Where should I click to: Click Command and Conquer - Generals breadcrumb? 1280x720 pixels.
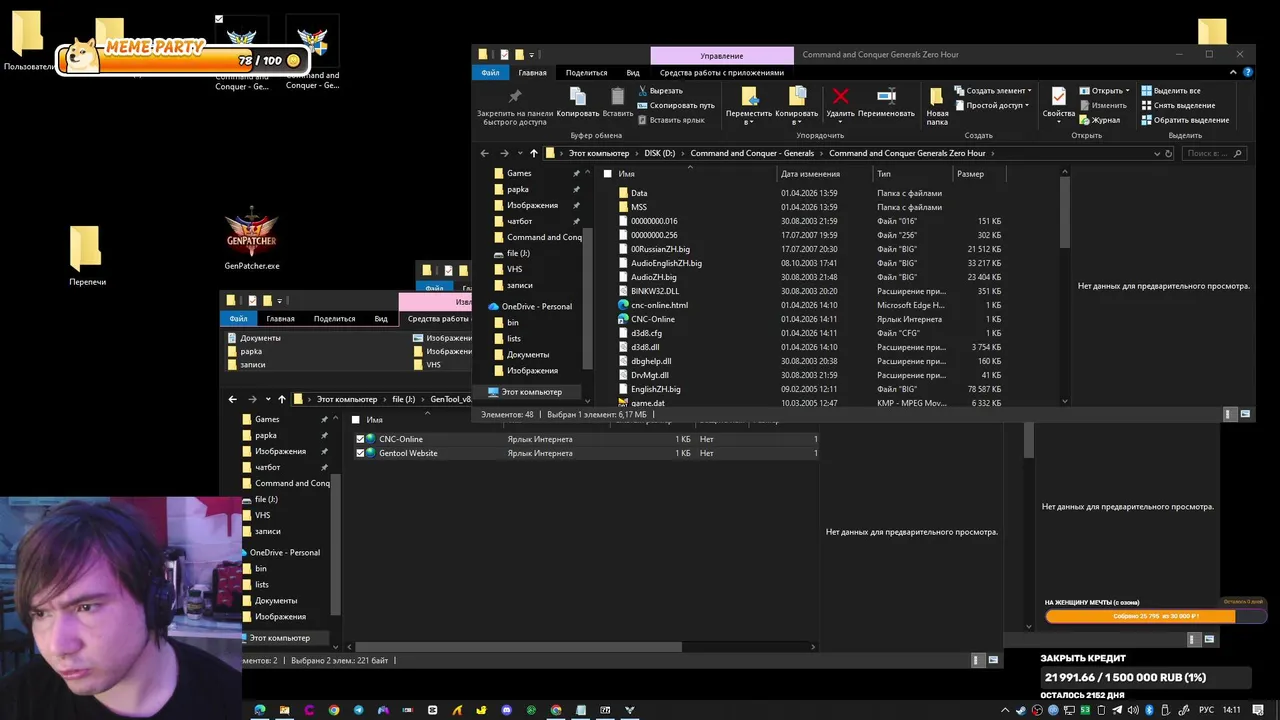[x=752, y=153]
